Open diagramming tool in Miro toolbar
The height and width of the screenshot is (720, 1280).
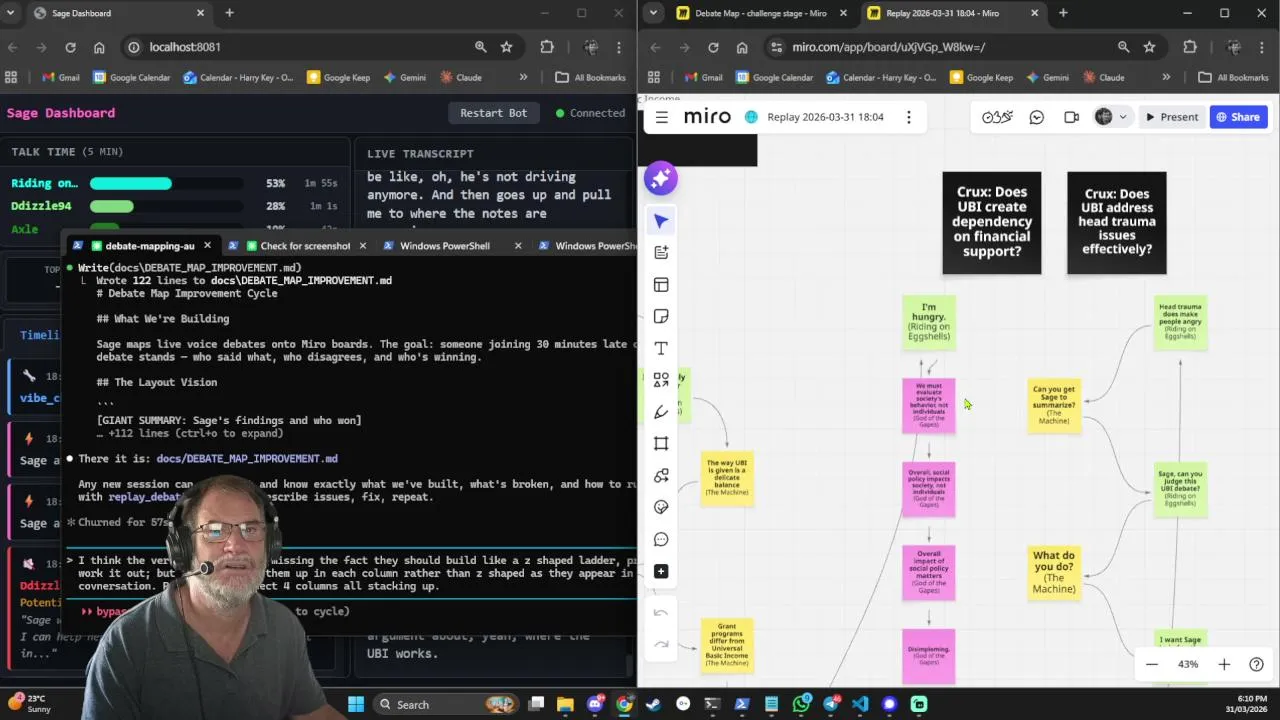(x=661, y=476)
